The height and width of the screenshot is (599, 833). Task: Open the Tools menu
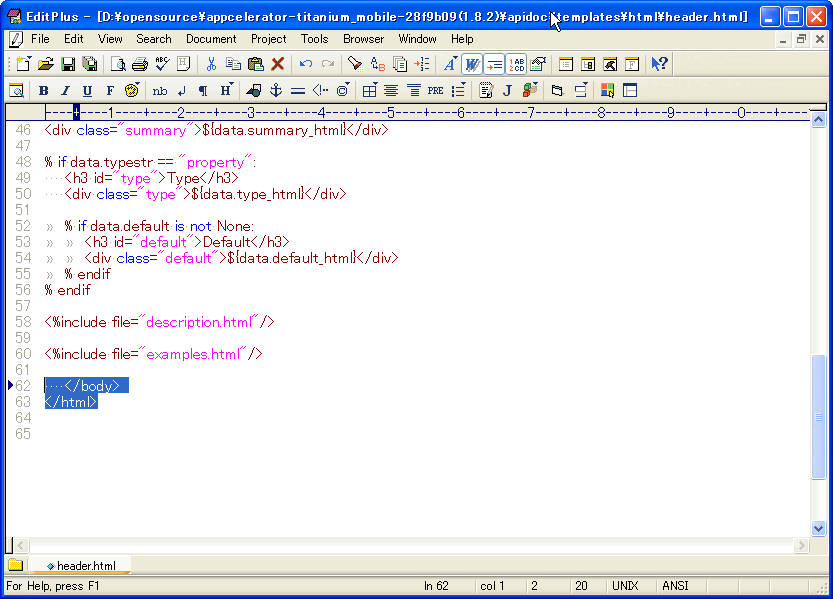click(314, 39)
